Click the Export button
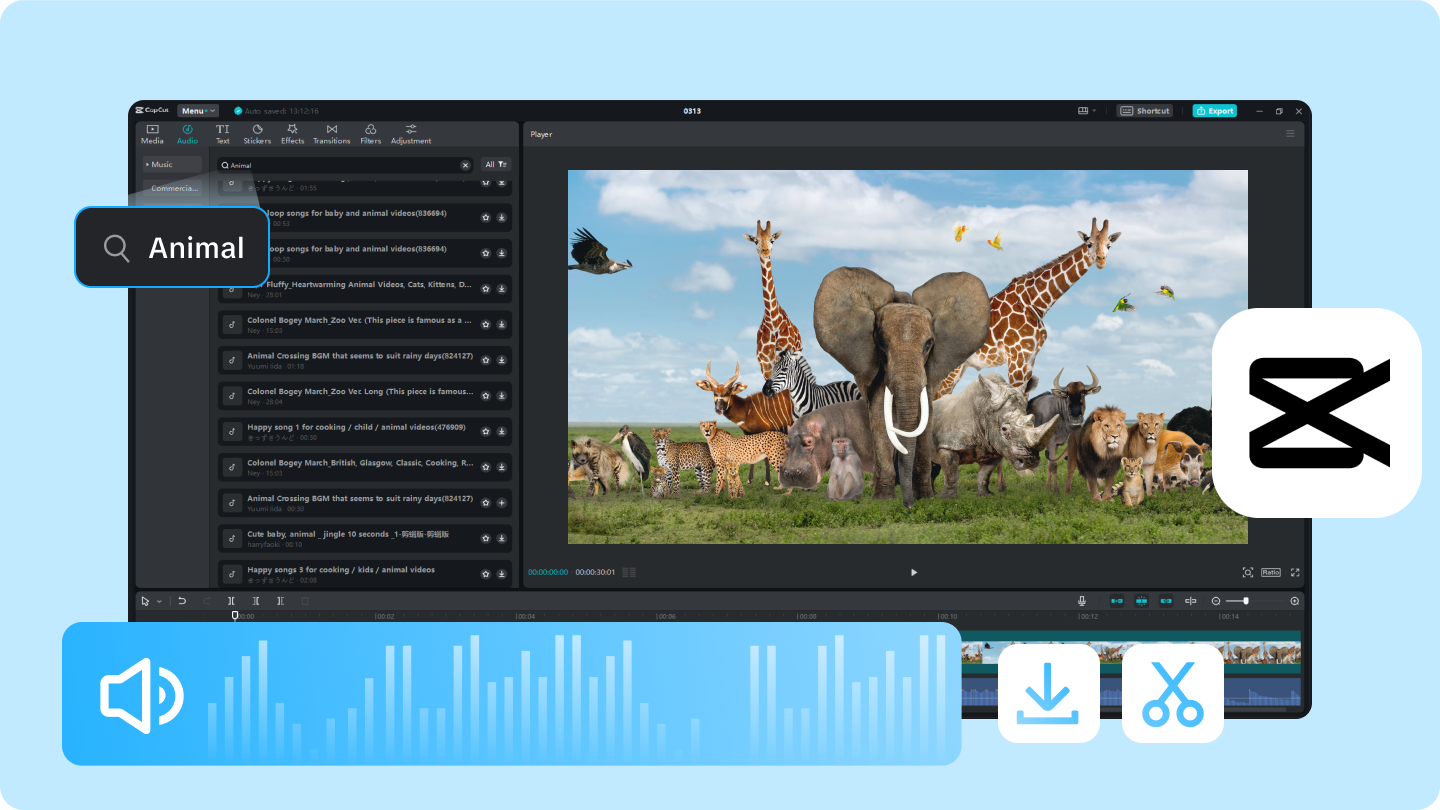Image resolution: width=1440 pixels, height=810 pixels. pyautogui.click(x=1214, y=111)
